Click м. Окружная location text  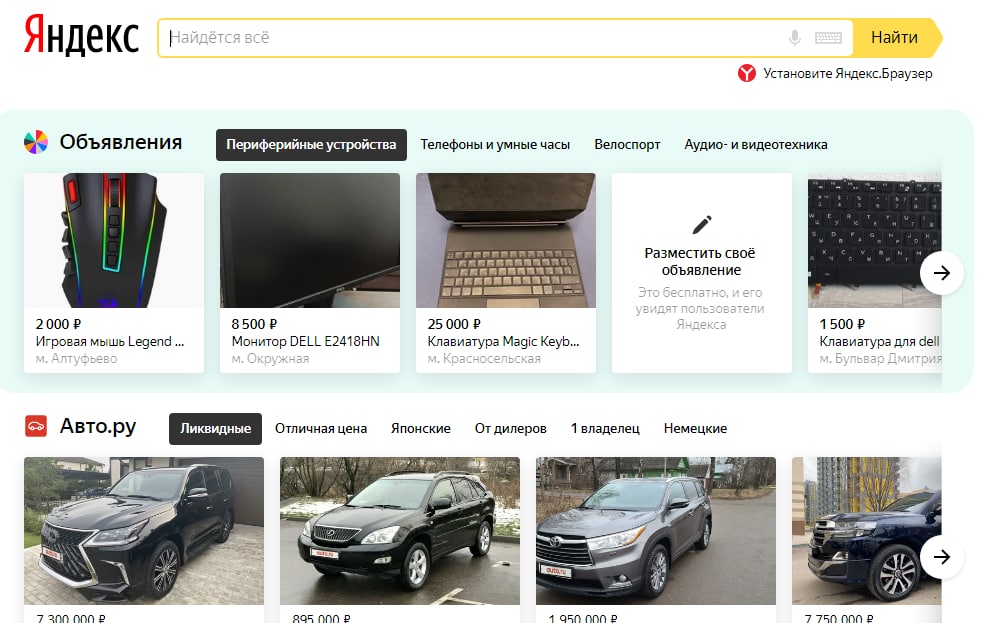[270, 359]
